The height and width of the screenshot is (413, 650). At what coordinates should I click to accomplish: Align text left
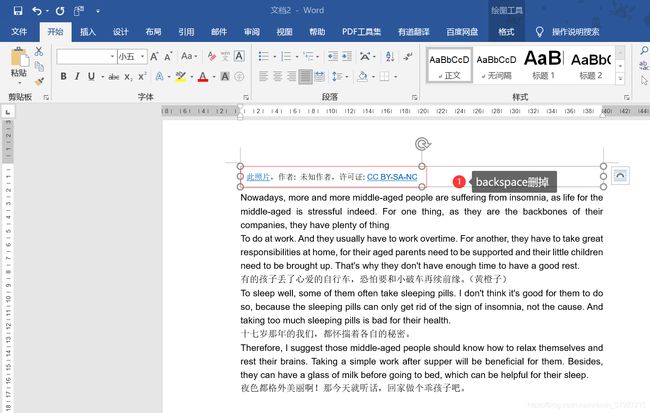tap(264, 76)
